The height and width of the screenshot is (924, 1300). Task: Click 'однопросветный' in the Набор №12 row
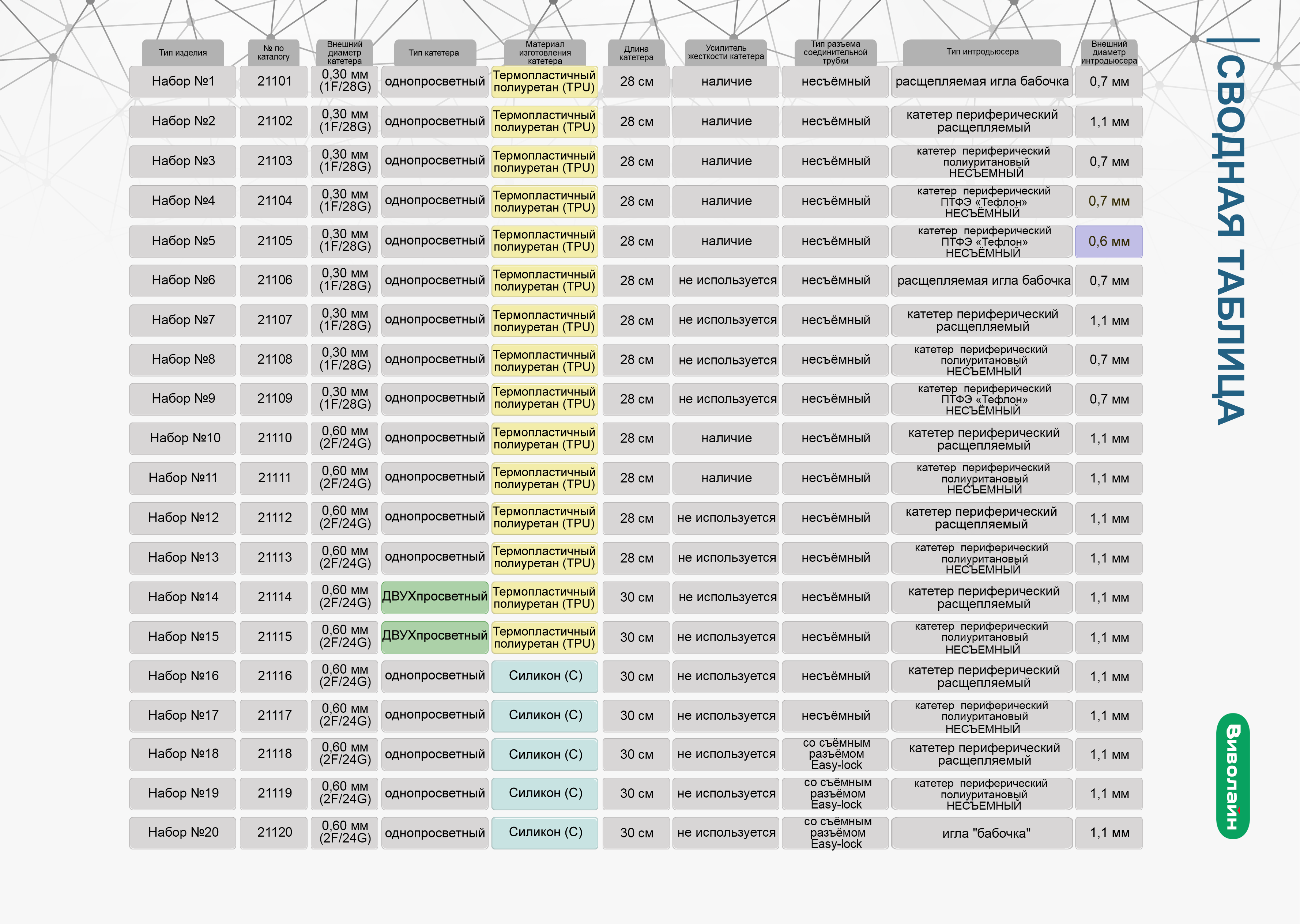435,518
